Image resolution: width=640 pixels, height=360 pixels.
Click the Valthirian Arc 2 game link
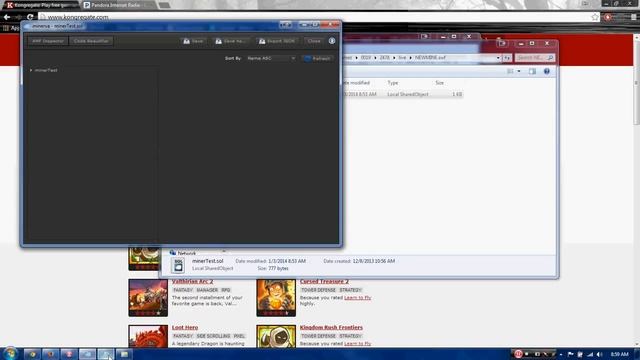pos(192,282)
